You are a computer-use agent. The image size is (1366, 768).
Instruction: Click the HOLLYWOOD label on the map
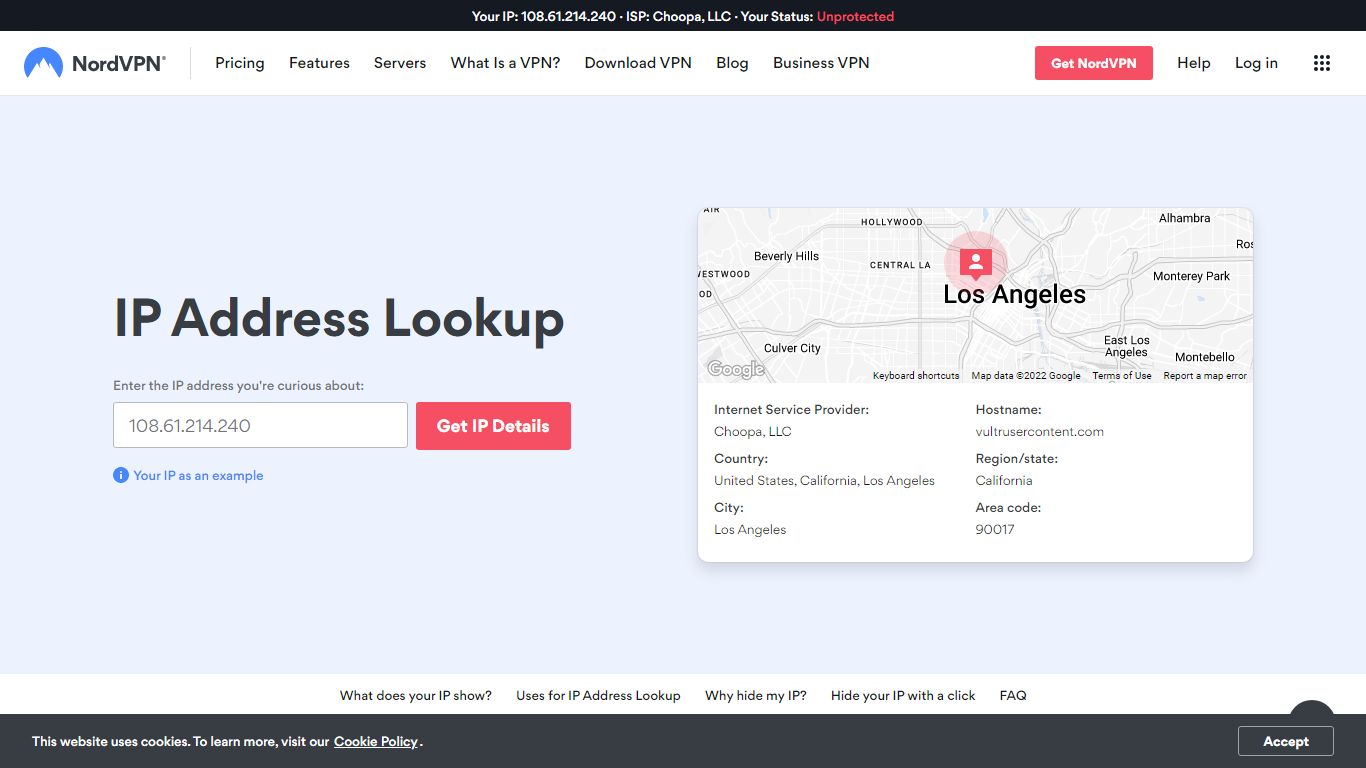pos(892,222)
